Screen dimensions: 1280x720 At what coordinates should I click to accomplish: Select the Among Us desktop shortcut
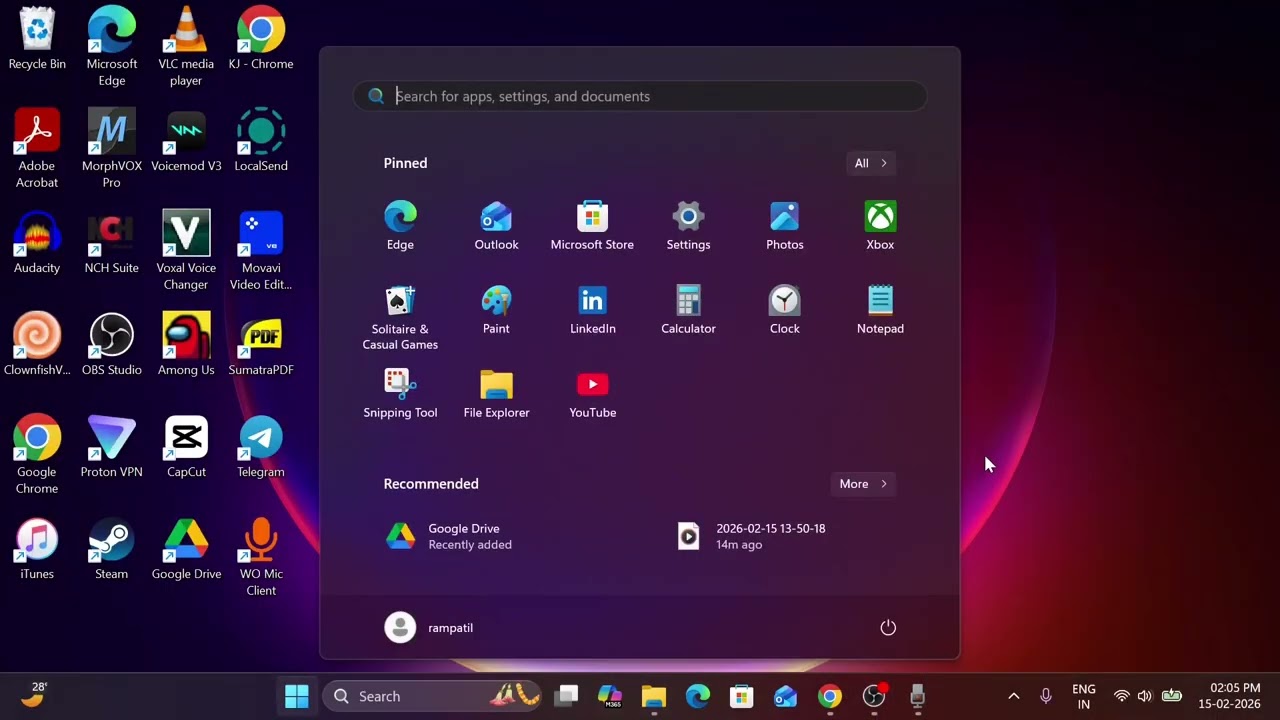[186, 345]
